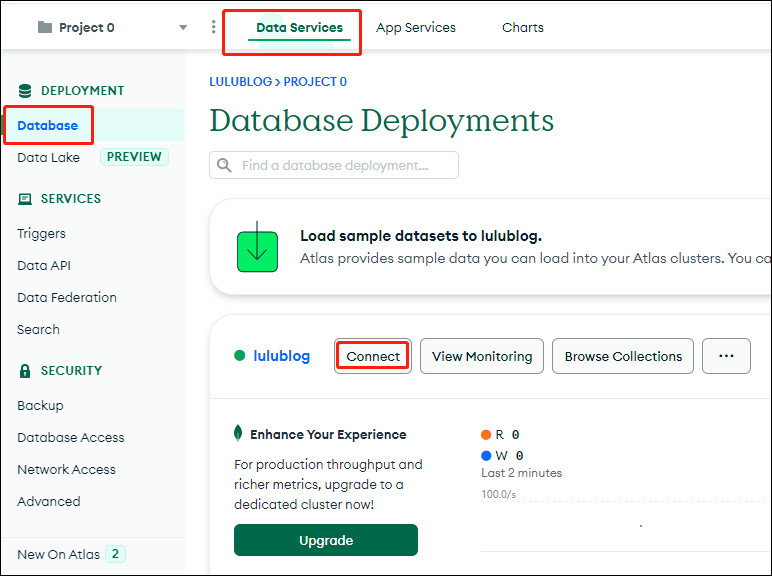Click the SERVICES section header
This screenshot has height=576, width=772.
pos(71,199)
